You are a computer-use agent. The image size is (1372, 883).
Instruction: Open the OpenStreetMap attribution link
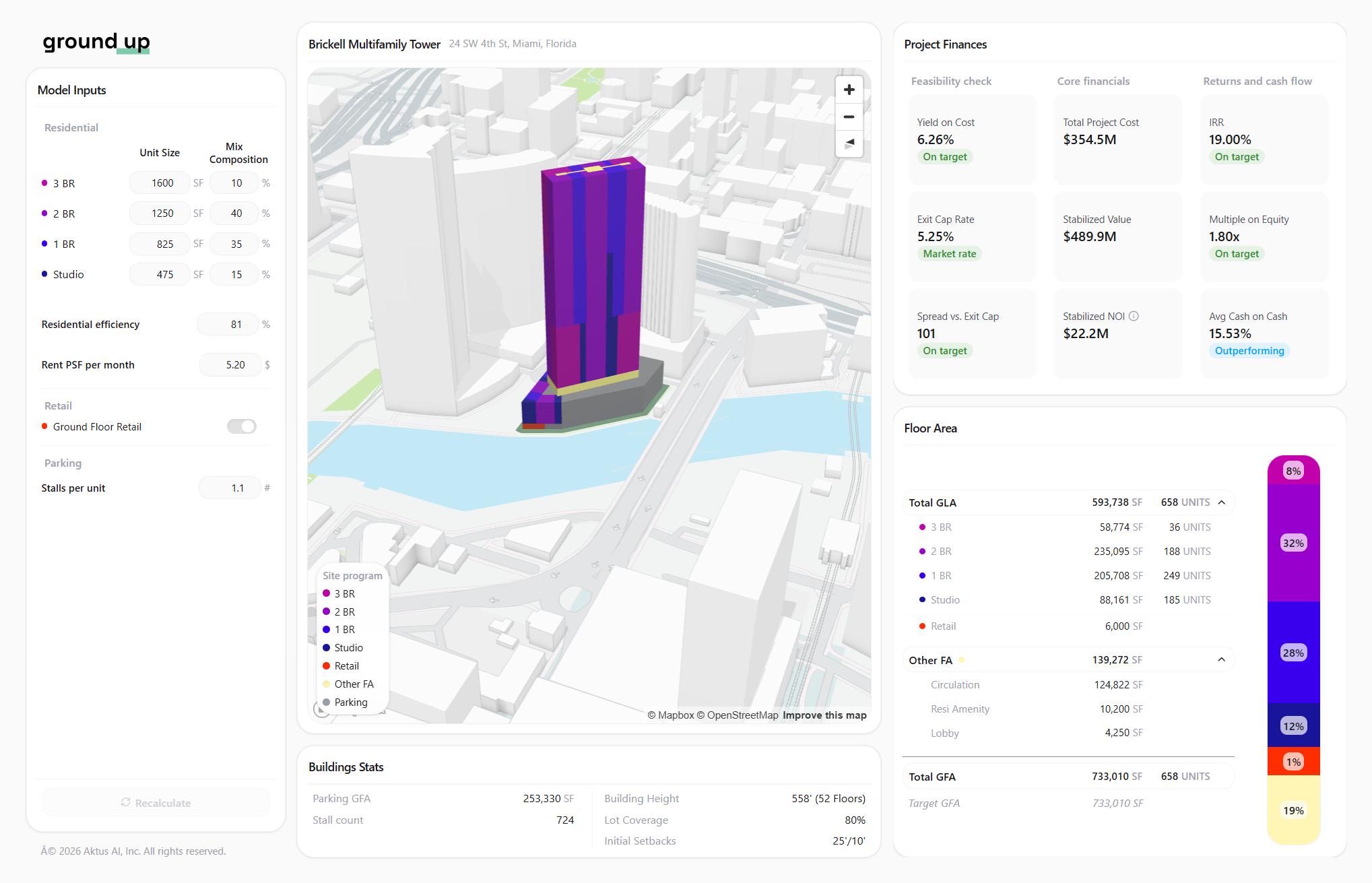(737, 715)
